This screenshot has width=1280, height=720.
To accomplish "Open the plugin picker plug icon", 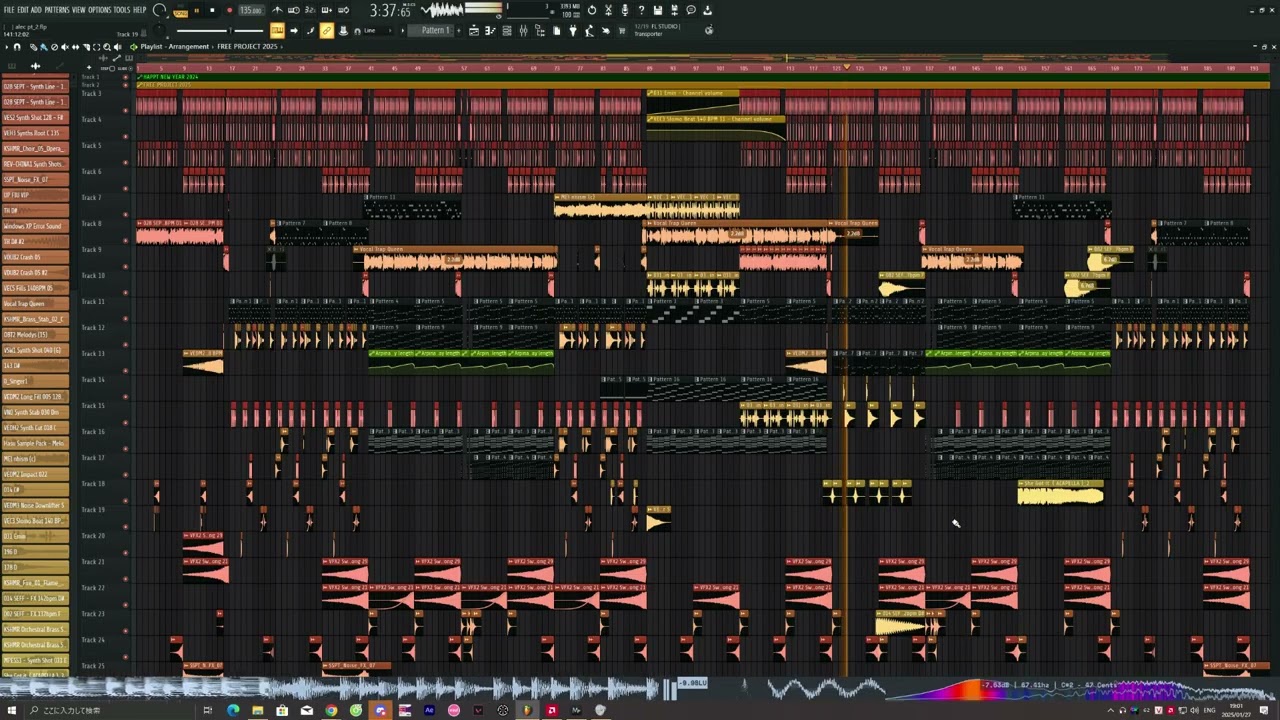I will (x=572, y=31).
